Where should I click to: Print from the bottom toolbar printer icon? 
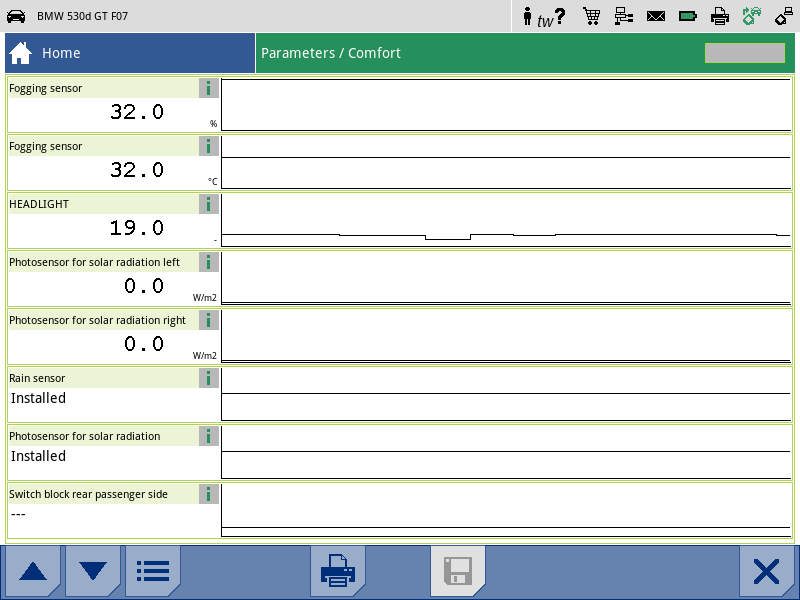pyautogui.click(x=337, y=571)
